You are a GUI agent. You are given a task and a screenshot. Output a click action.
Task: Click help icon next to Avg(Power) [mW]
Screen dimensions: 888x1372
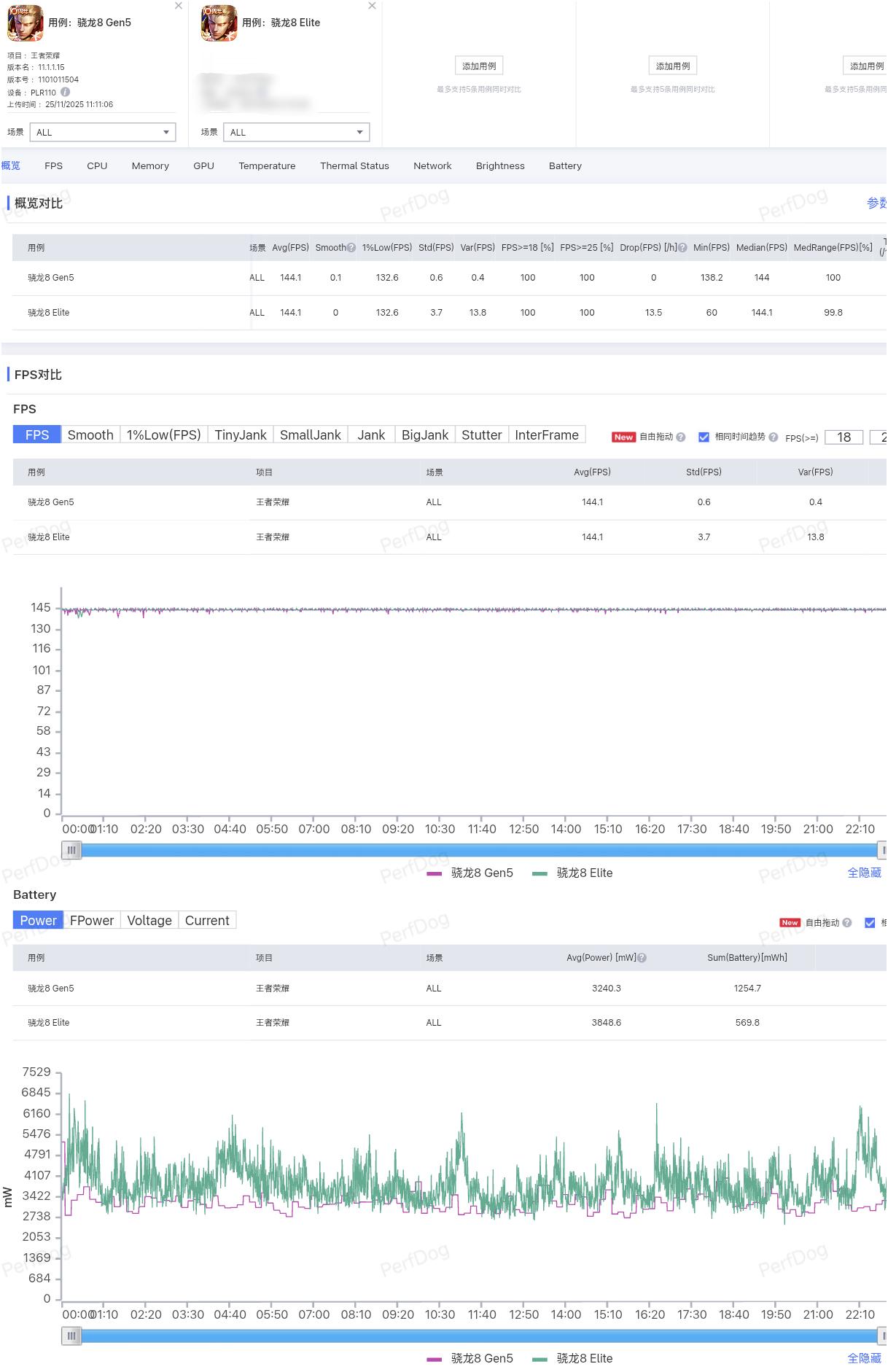click(x=642, y=958)
